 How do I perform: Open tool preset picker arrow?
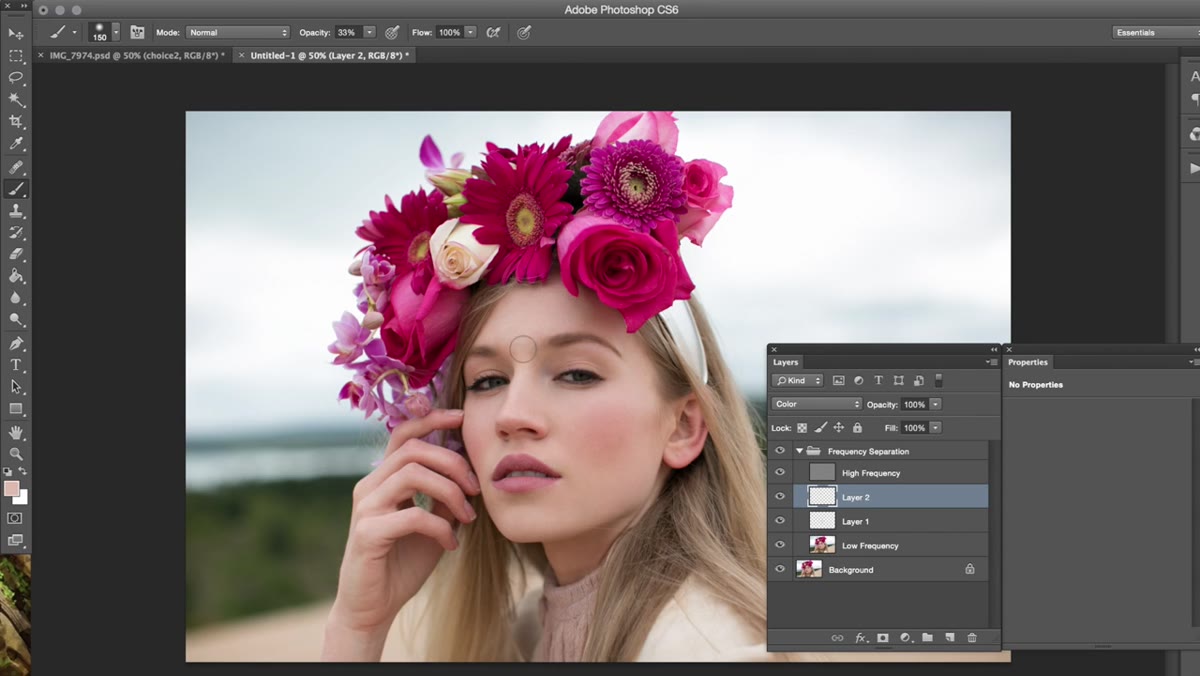click(73, 33)
